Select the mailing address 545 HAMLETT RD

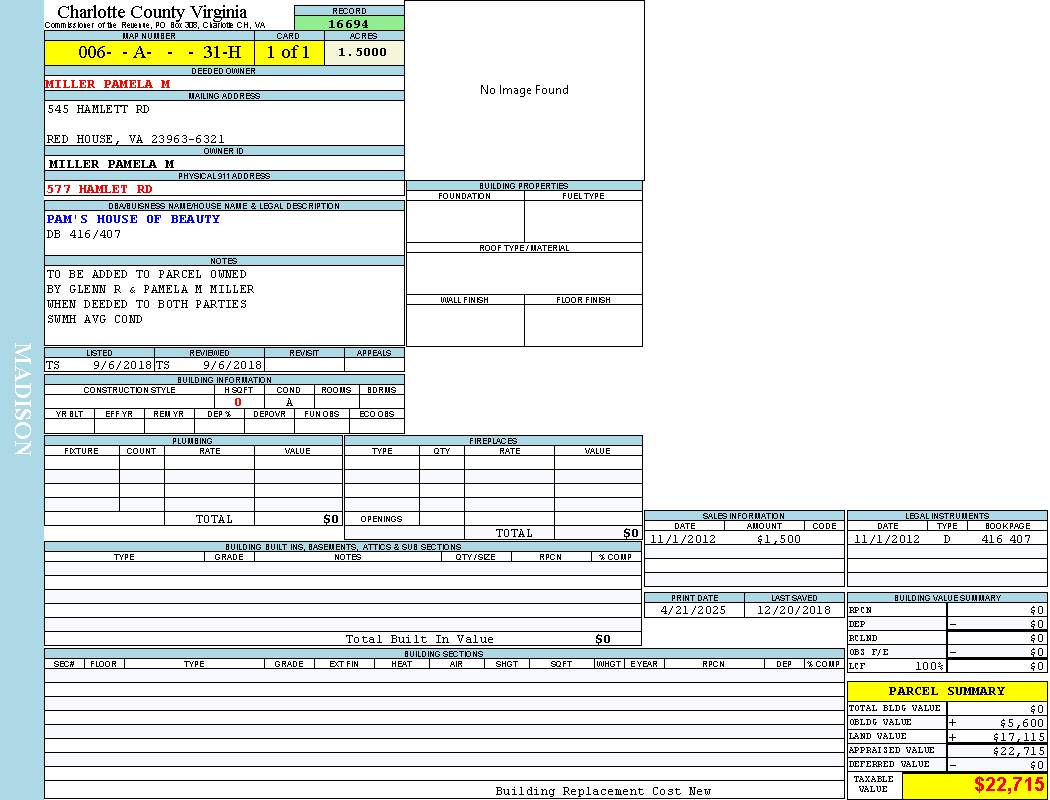coord(98,109)
